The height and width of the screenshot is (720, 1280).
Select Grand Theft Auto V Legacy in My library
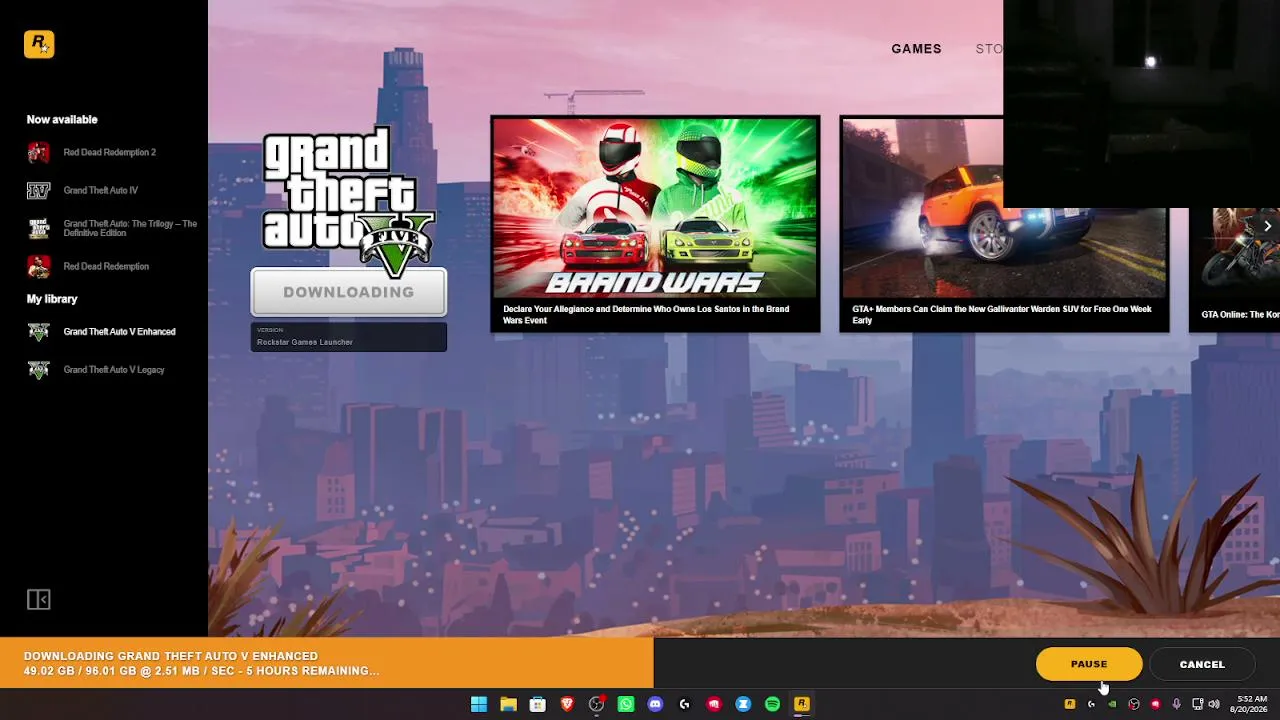coord(96,370)
